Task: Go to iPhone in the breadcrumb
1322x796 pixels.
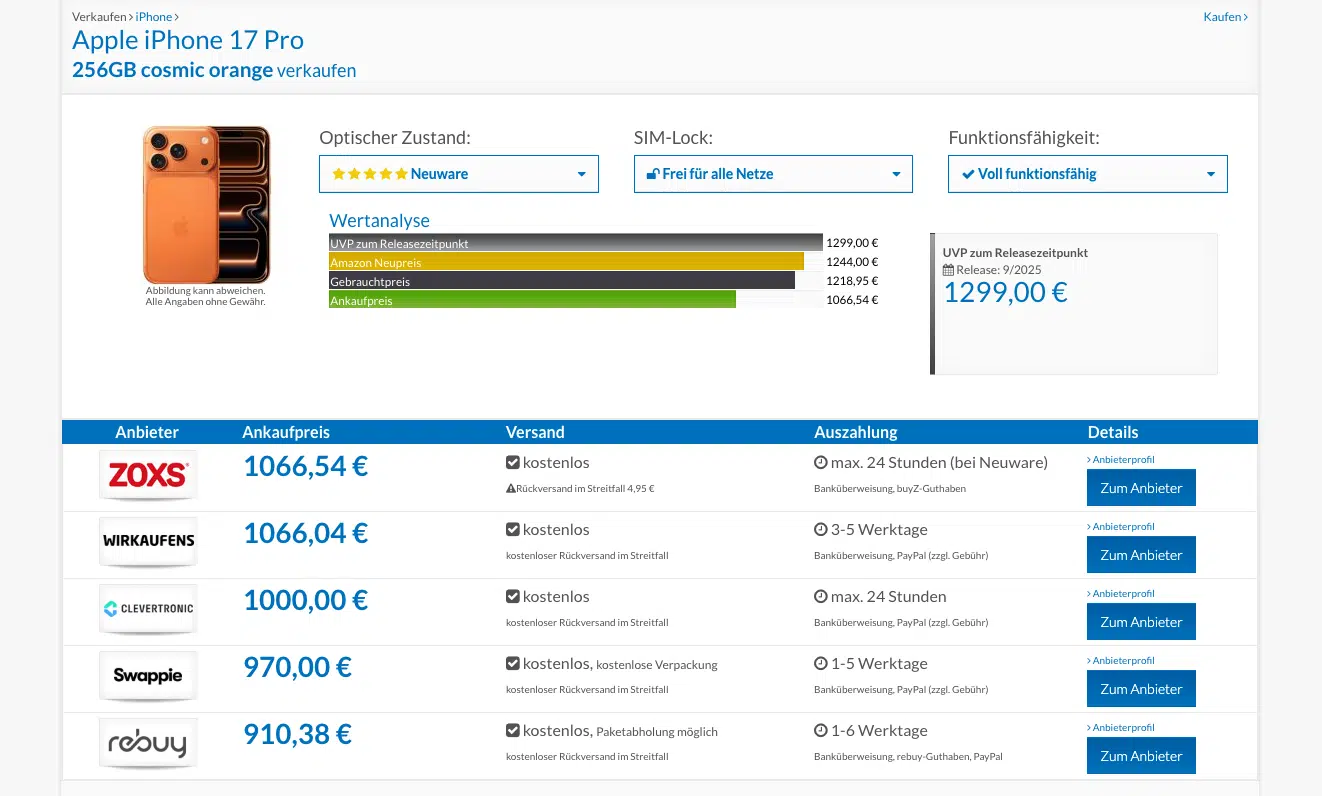Action: click(x=154, y=17)
